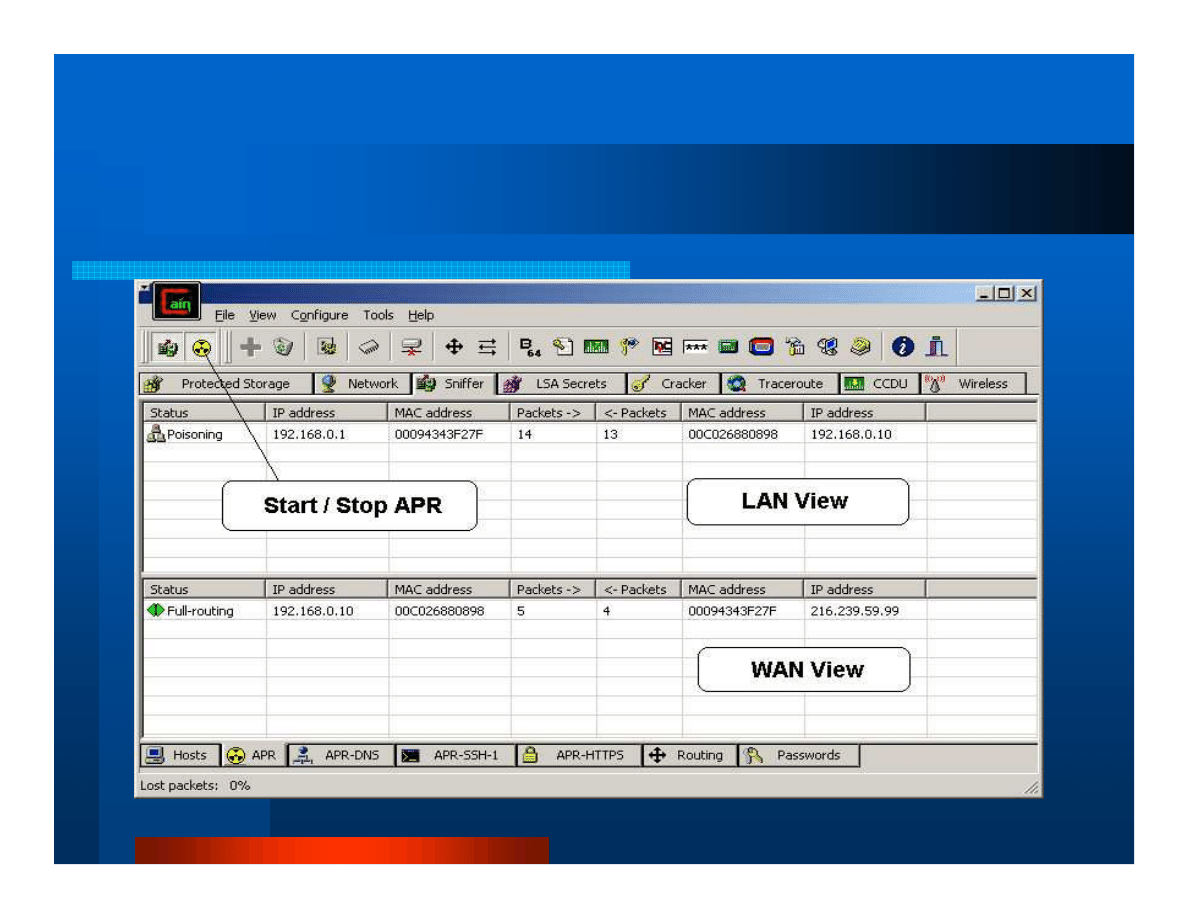Viewport: 1188px width, 918px height.
Task: Open the password box reveal (***) icon
Action: (695, 347)
